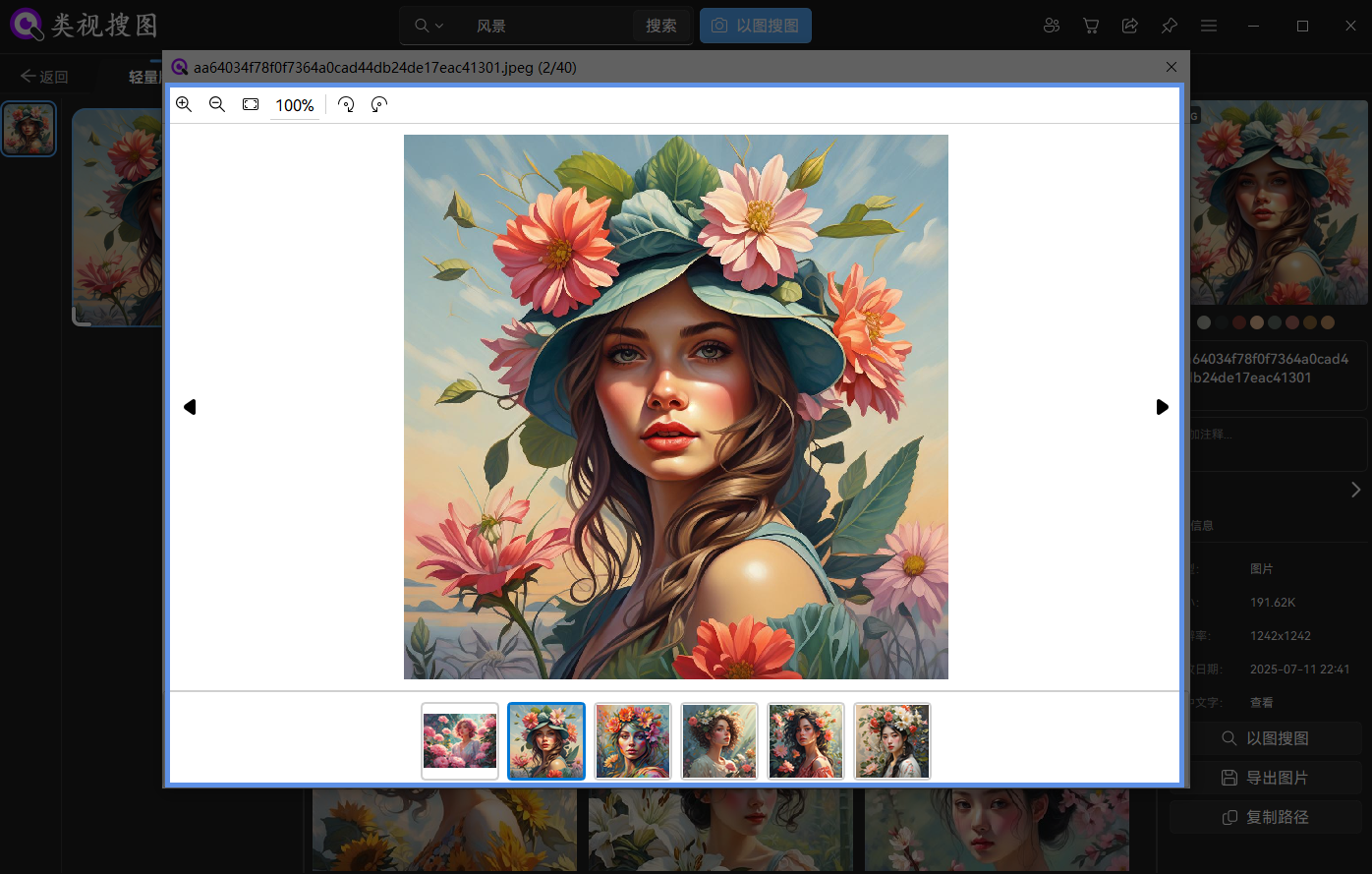Click the preview image in the right details panel

coord(1279,202)
